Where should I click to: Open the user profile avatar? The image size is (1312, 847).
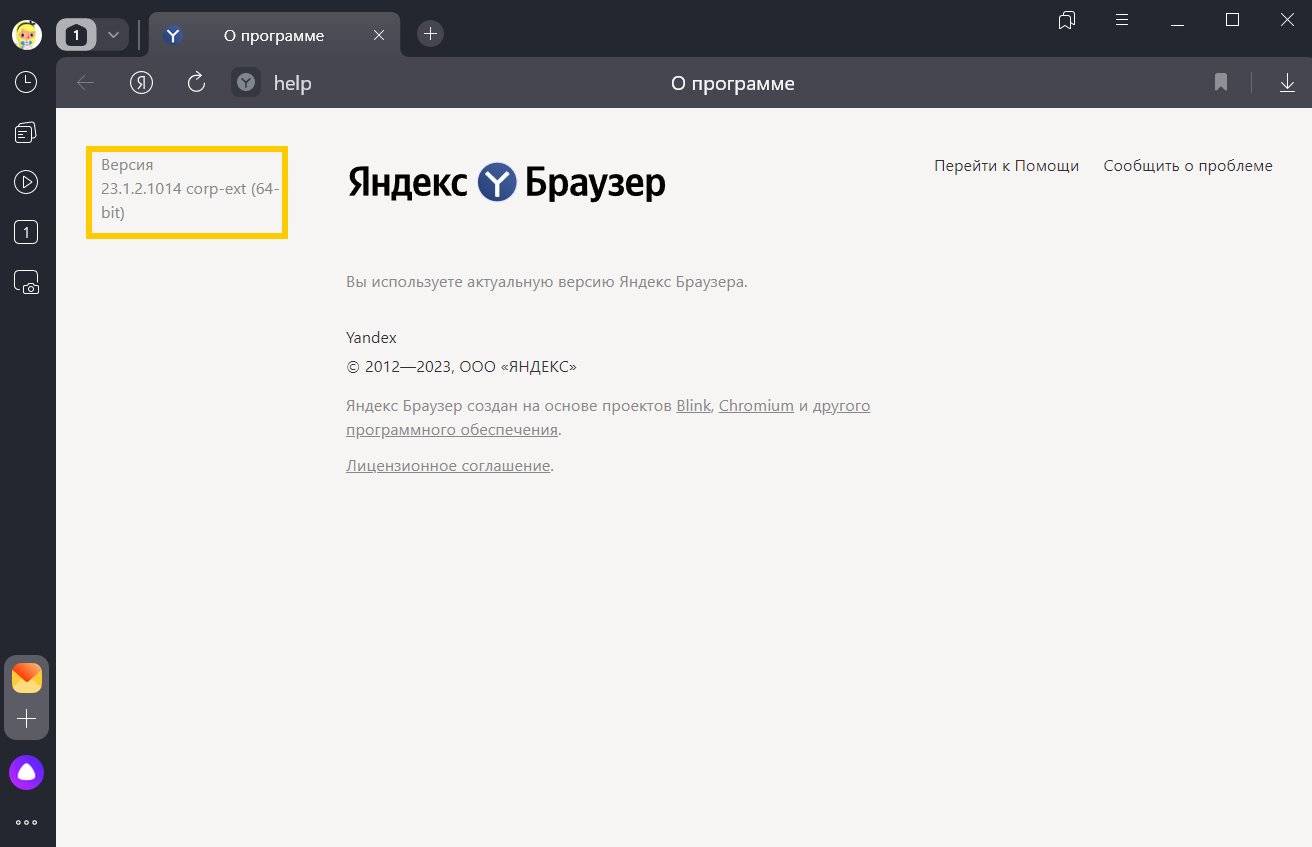[x=27, y=35]
